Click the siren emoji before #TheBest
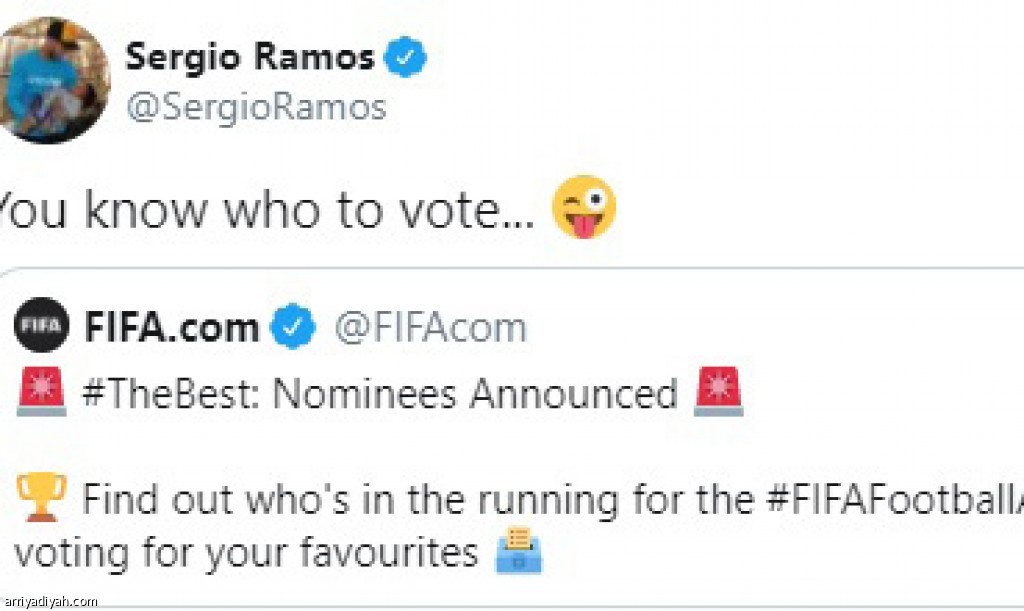This screenshot has height=611, width=1024. (x=41, y=394)
